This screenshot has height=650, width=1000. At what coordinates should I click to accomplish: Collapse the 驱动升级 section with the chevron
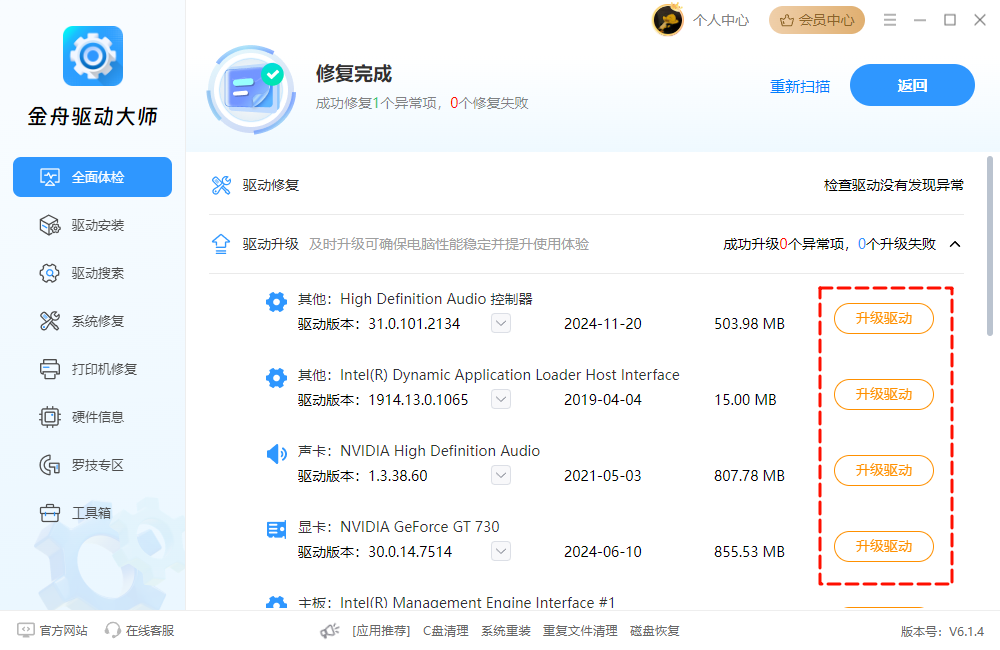pyautogui.click(x=954, y=242)
